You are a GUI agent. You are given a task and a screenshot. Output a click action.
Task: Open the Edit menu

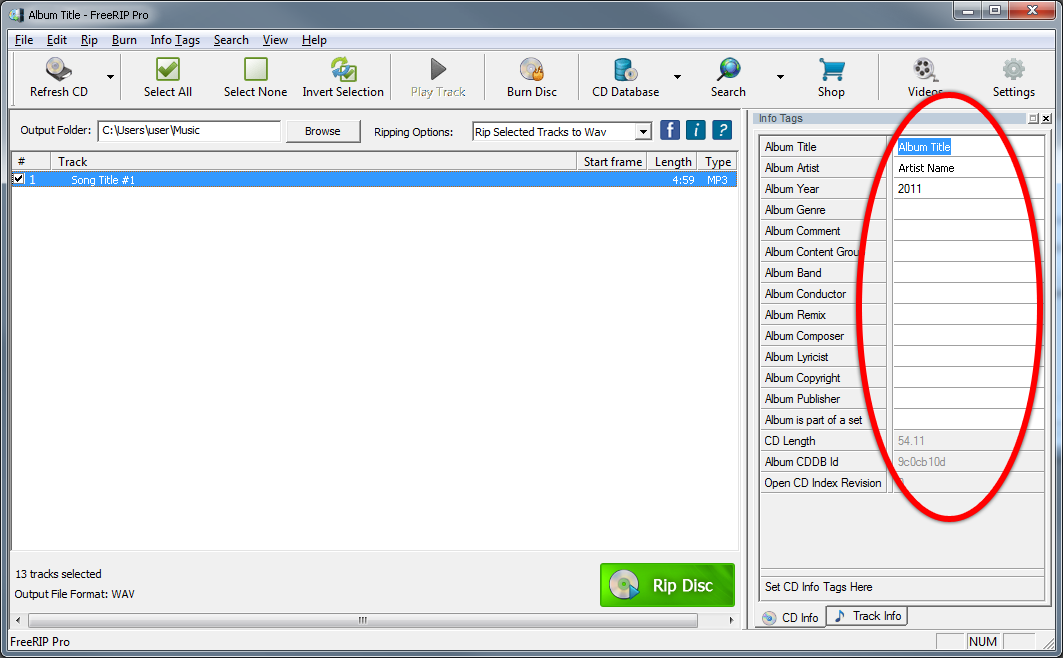[57, 40]
